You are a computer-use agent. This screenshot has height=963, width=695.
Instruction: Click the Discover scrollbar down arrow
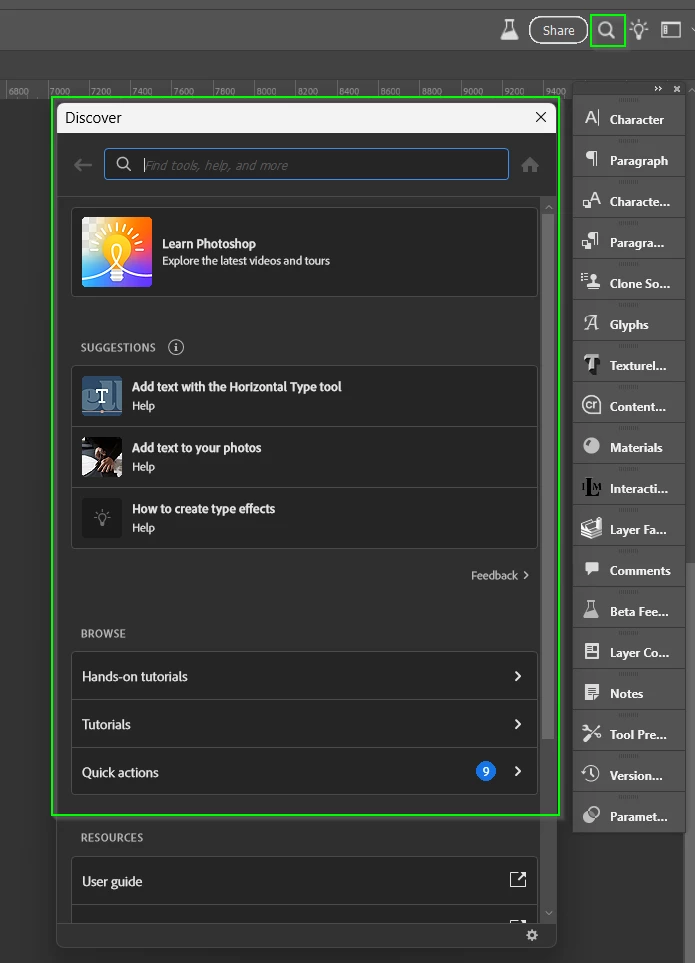[x=549, y=913]
